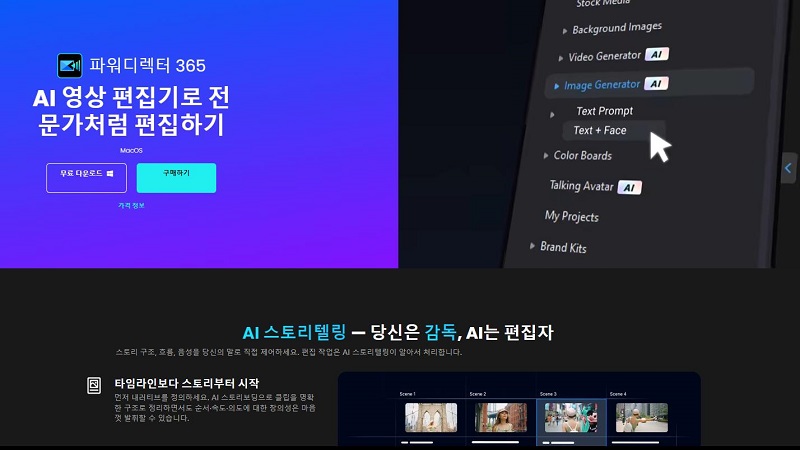800x450 pixels.
Task: Select the Scene 1 thumbnail
Action: (431, 417)
